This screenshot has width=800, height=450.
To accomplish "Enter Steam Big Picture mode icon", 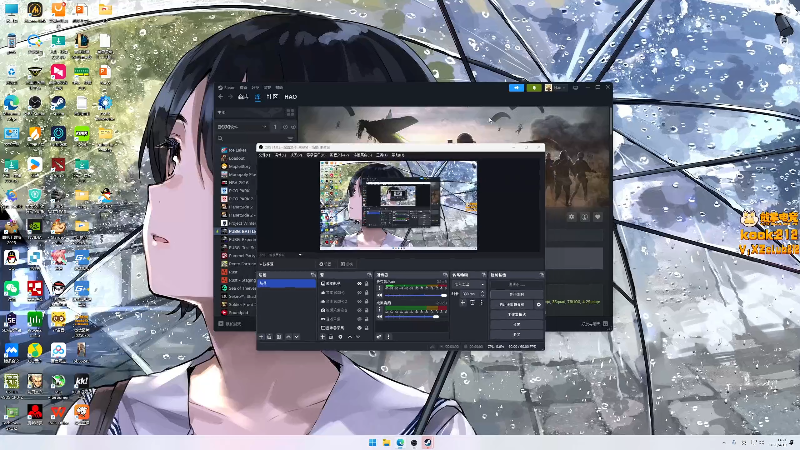I will 576,88.
